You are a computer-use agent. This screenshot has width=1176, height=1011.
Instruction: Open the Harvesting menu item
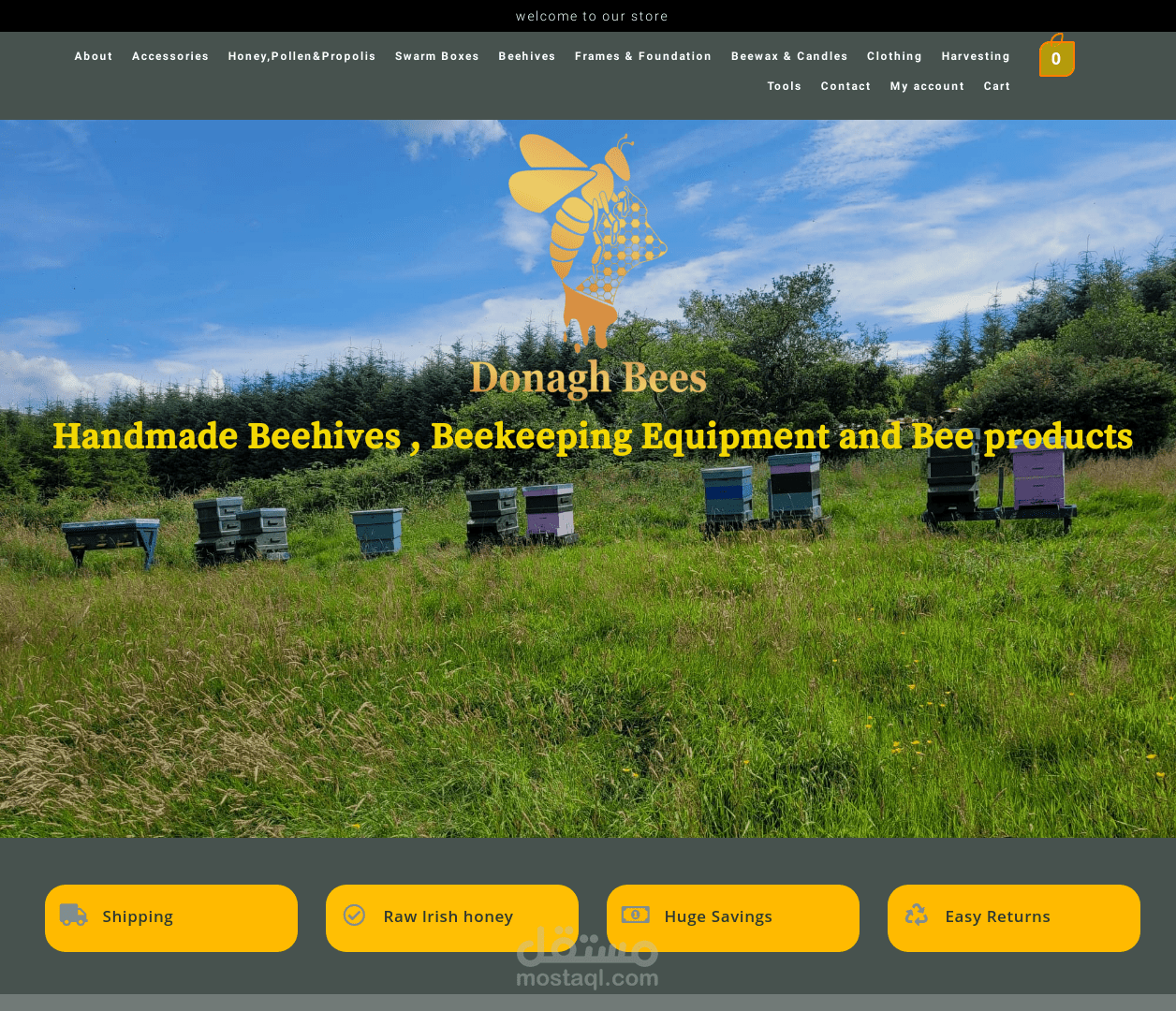(976, 56)
